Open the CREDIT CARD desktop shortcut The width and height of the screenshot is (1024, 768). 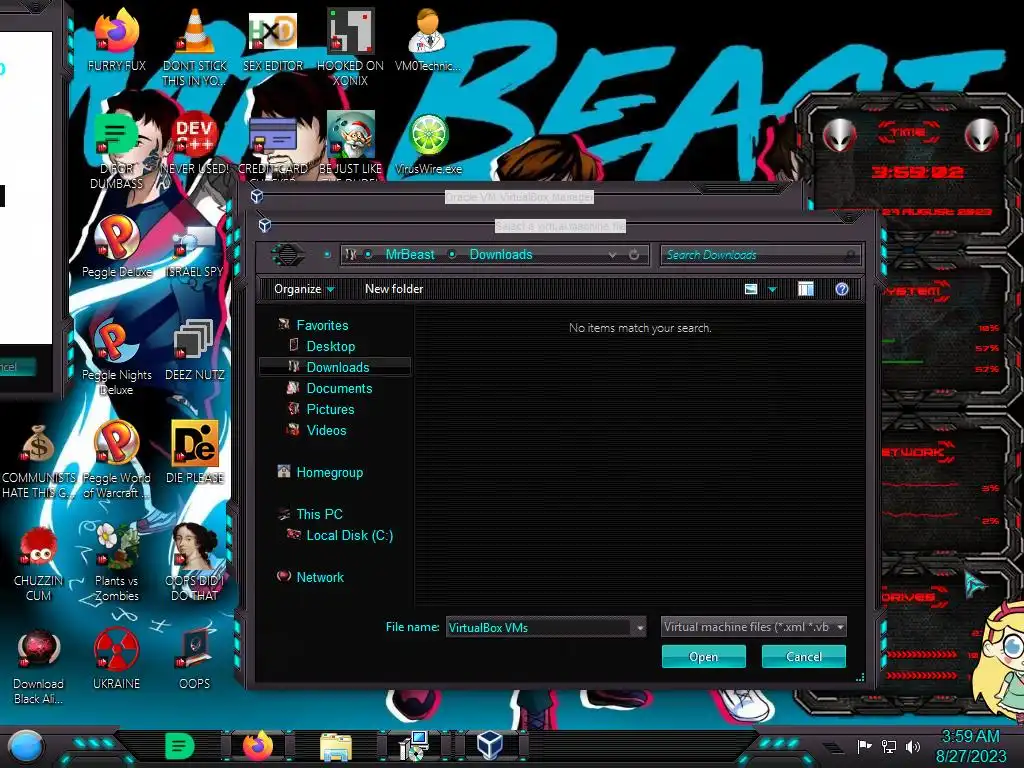tap(273, 145)
